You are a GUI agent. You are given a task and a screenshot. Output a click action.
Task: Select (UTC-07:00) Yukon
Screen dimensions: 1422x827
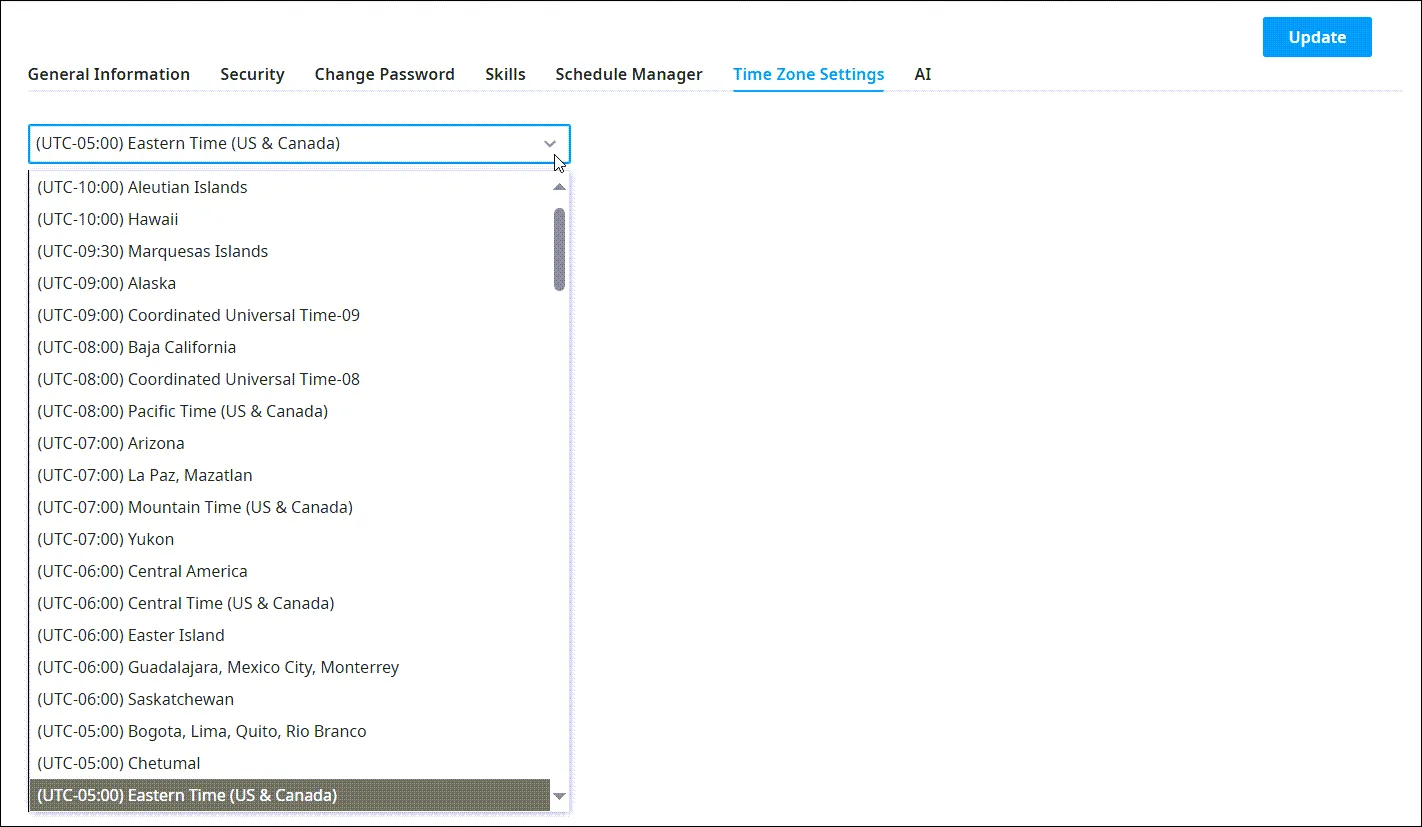[290, 539]
